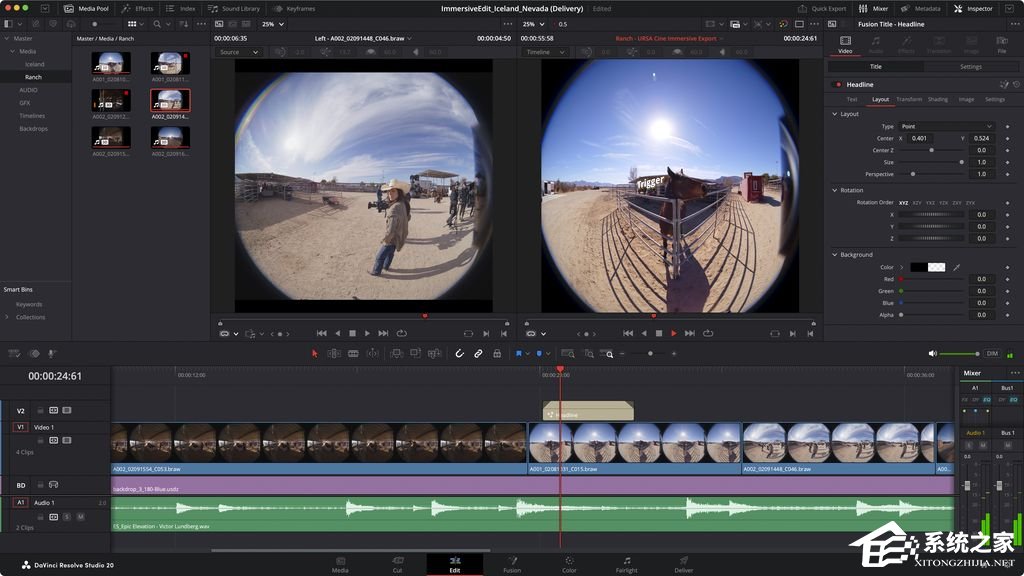Screen dimensions: 1024x576
Task: Toggle the timeline snapping magnet icon
Action: tap(460, 353)
